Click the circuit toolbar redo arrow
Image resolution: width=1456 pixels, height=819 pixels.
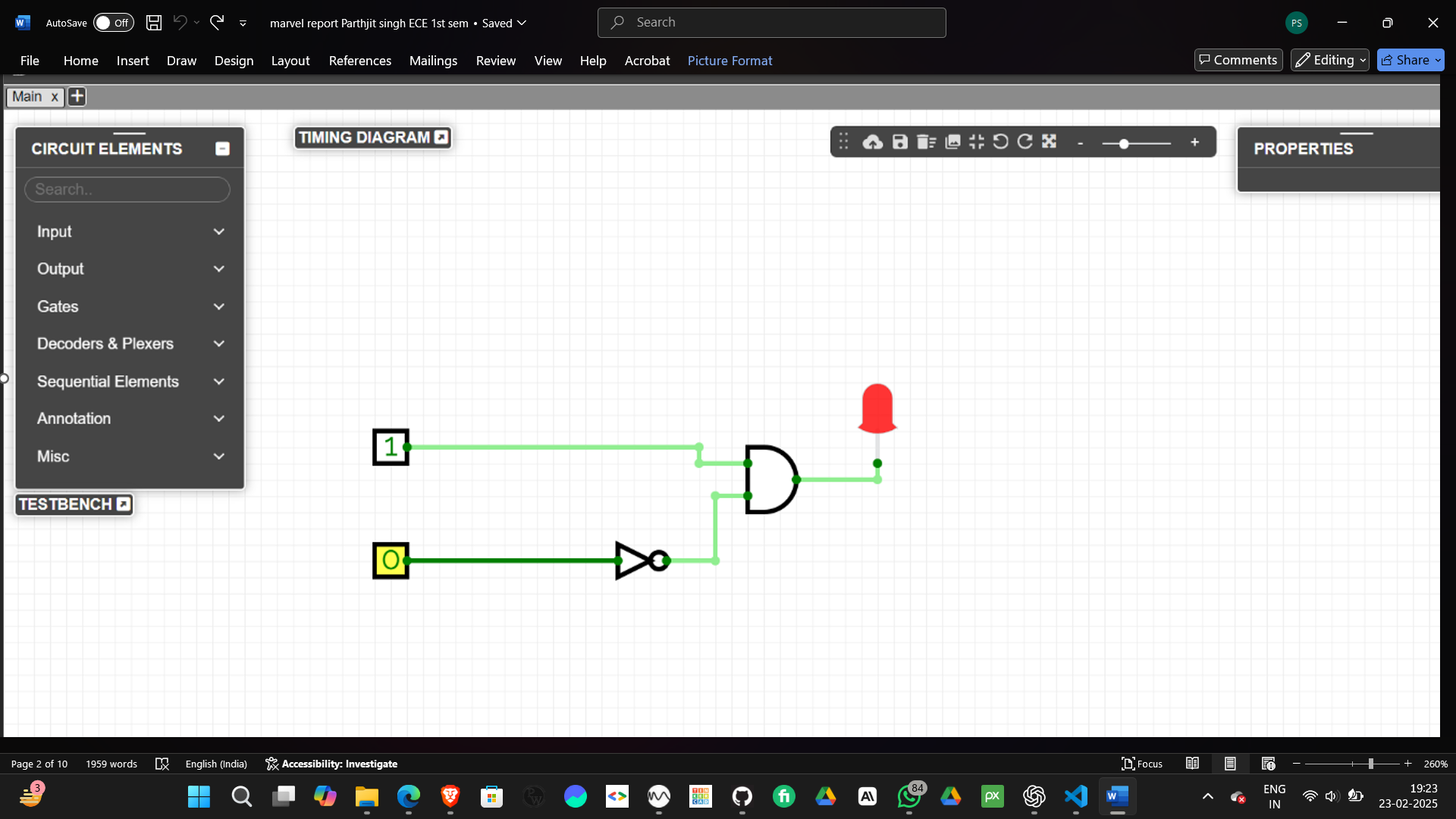pyautogui.click(x=1025, y=142)
